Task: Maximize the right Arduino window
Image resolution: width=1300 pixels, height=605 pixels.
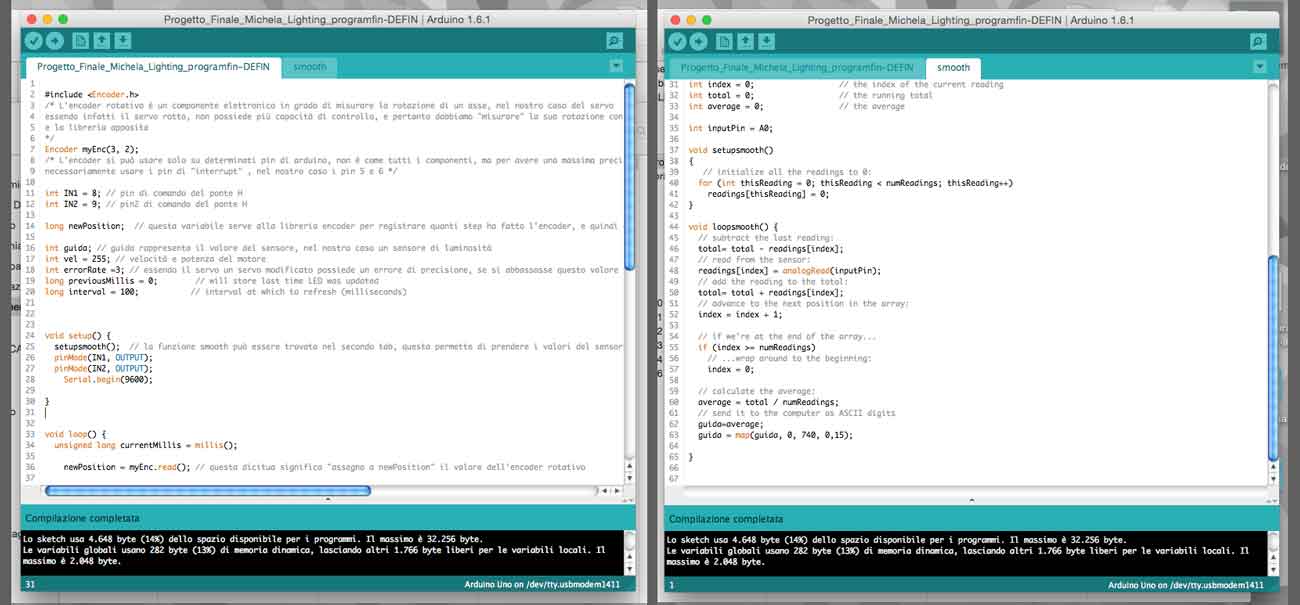Action: [x=707, y=19]
